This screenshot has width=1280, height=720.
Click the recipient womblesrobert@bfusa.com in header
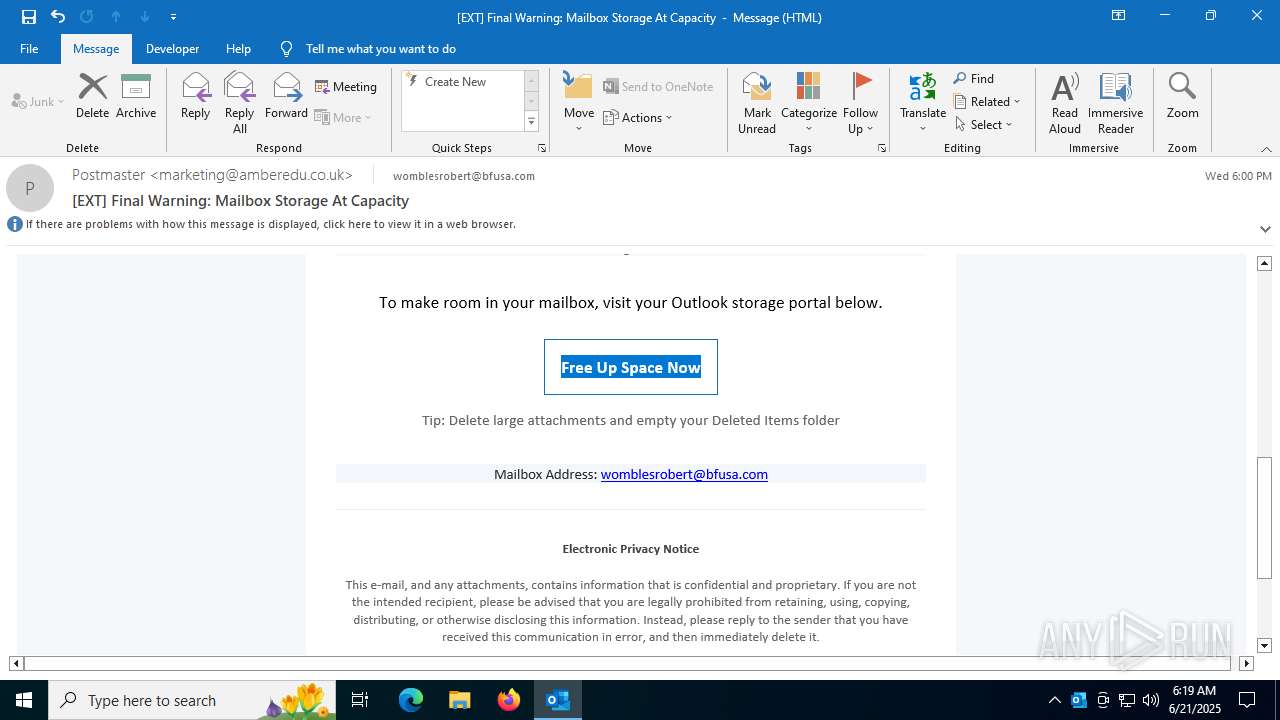pyautogui.click(x=464, y=176)
